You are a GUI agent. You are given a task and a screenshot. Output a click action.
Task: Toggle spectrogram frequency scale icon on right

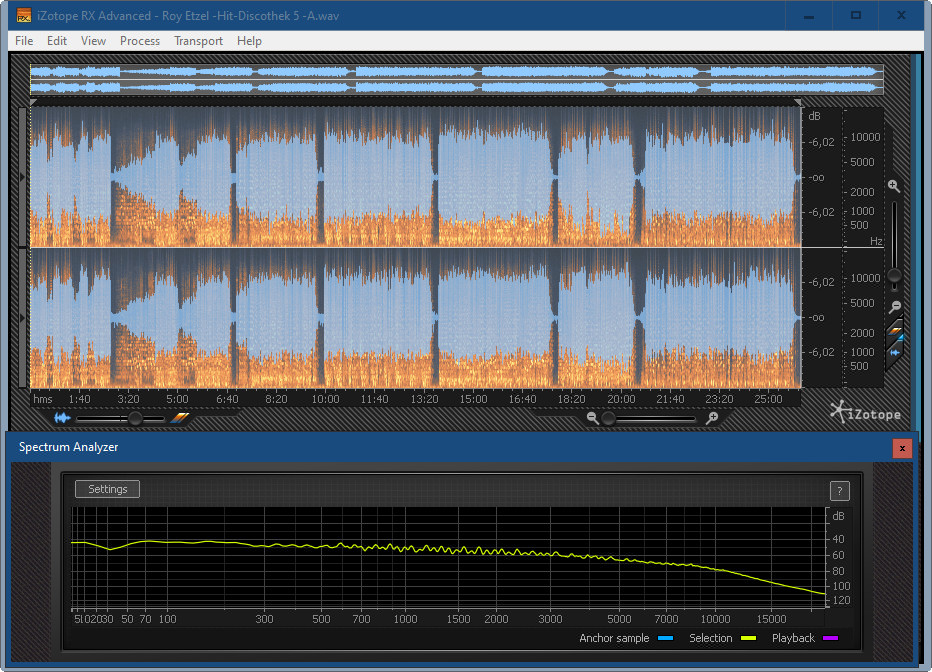(x=896, y=331)
